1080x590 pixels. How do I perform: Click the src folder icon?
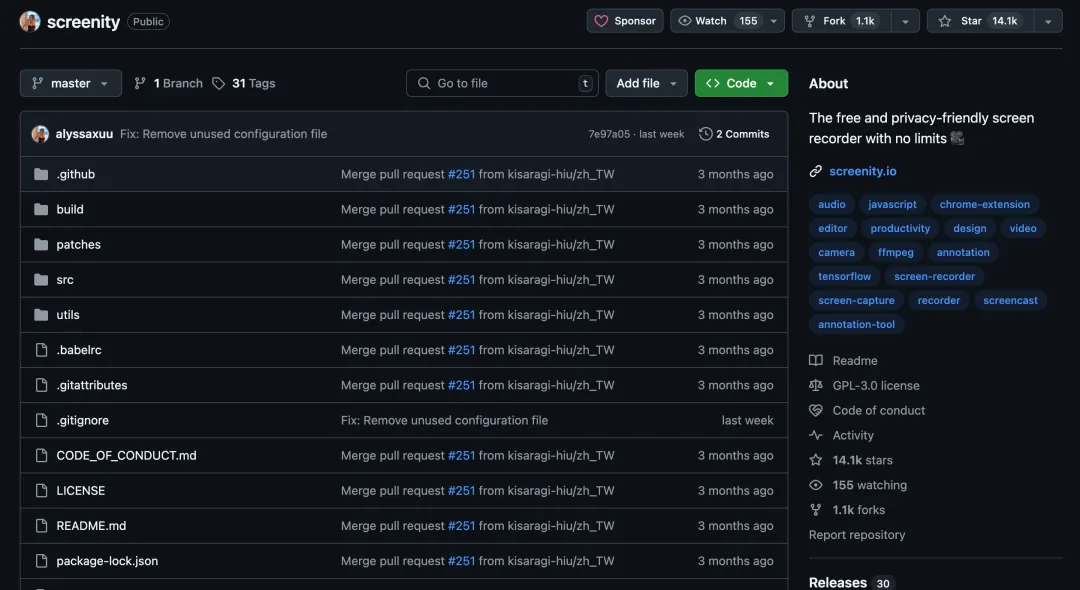coord(41,280)
